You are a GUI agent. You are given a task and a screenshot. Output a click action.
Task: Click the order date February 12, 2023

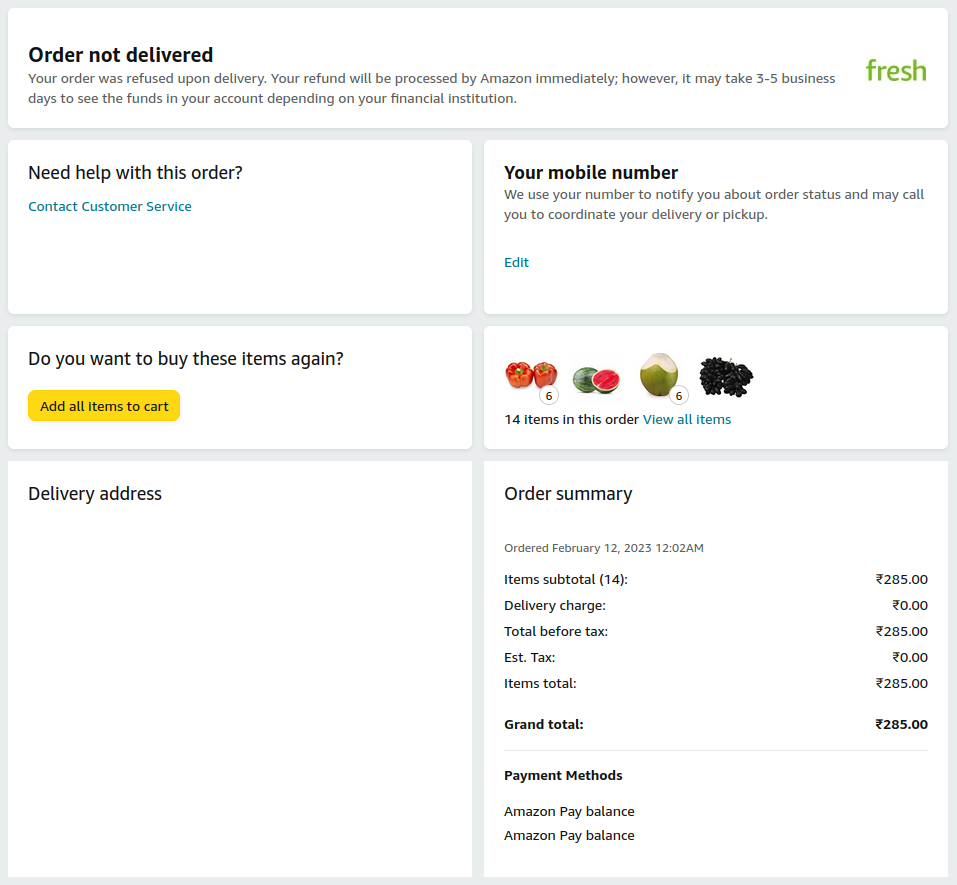point(604,549)
